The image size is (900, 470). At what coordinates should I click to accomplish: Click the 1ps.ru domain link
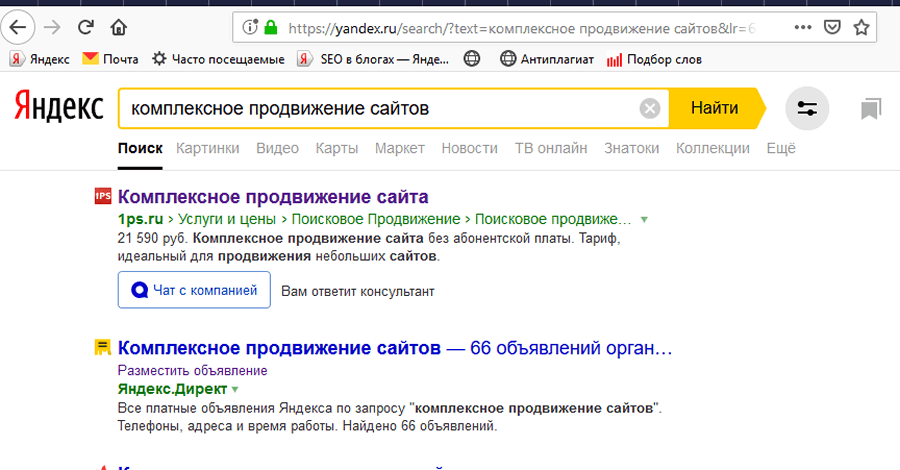[x=141, y=219]
